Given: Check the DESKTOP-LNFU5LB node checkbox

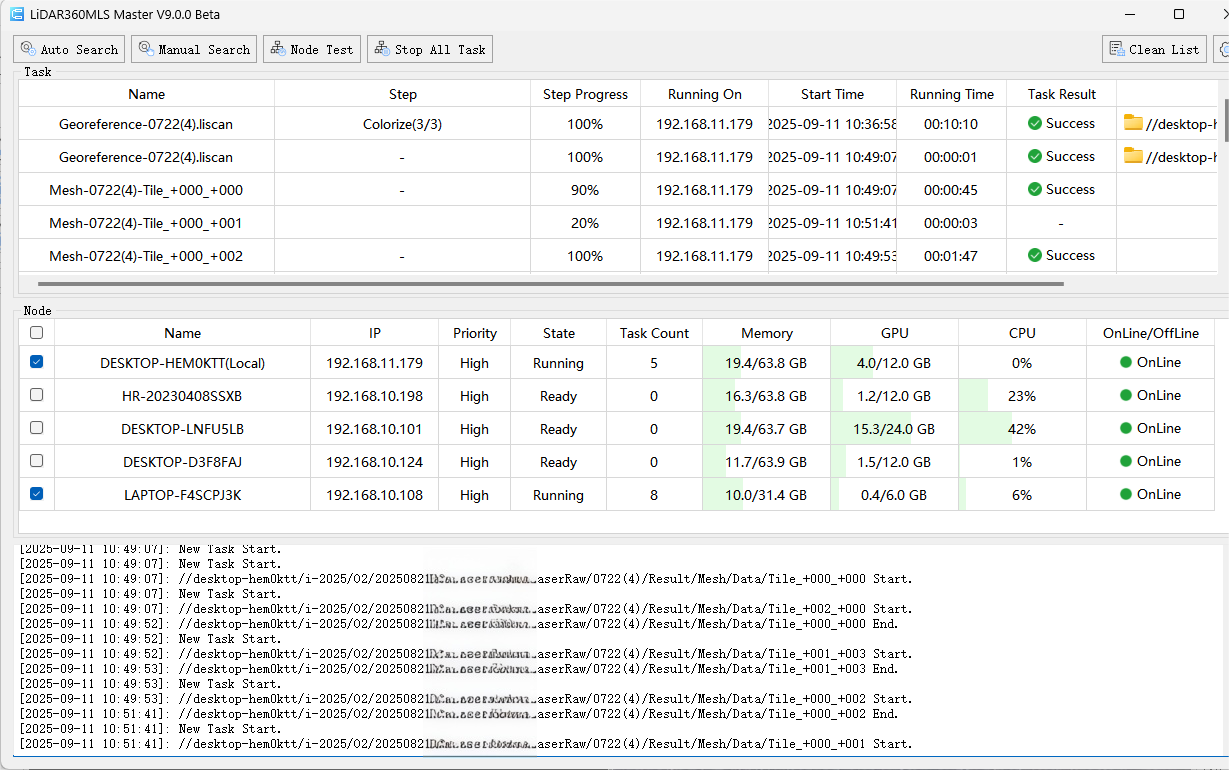Looking at the screenshot, I should pyautogui.click(x=37, y=428).
